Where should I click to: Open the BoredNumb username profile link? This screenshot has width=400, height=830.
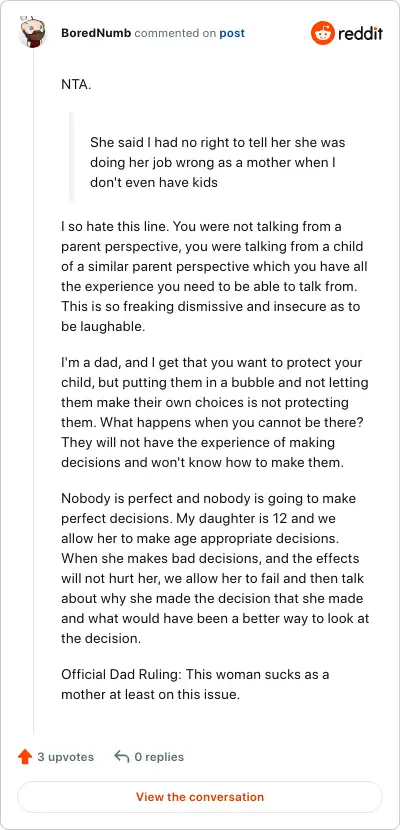(x=96, y=33)
